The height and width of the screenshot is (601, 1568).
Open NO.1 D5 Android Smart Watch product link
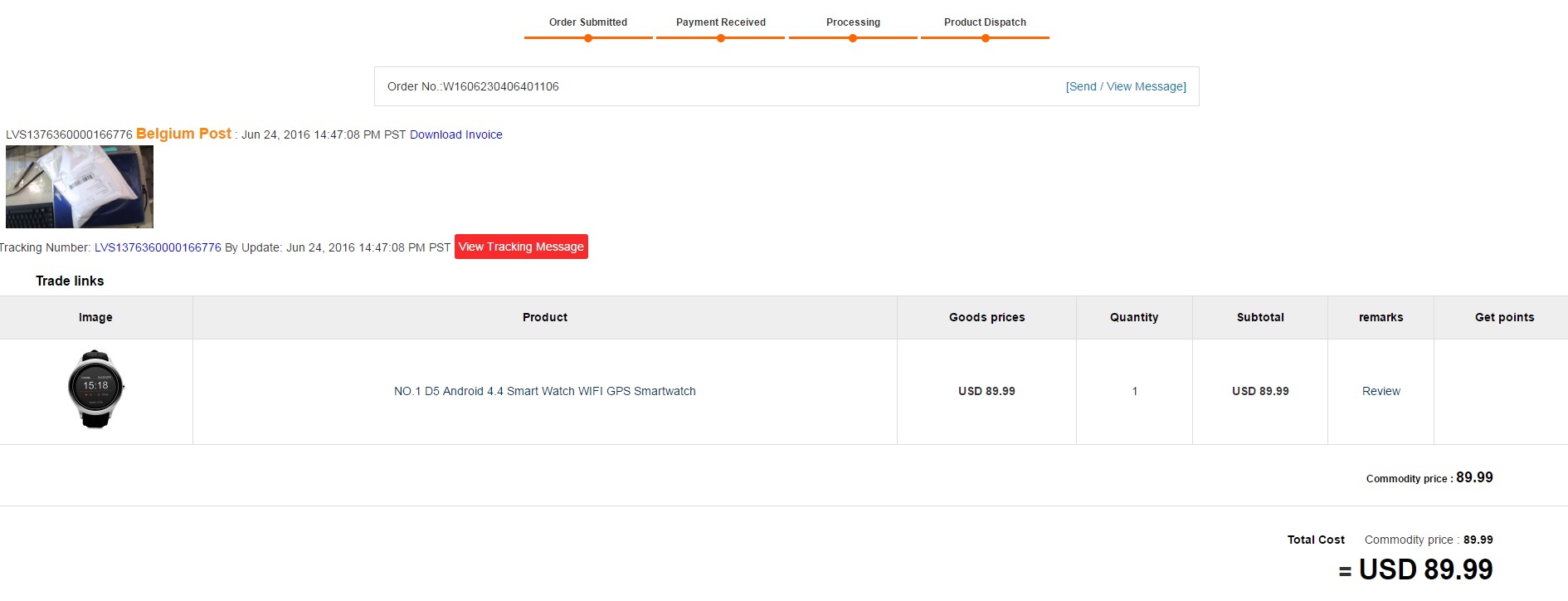tap(545, 391)
